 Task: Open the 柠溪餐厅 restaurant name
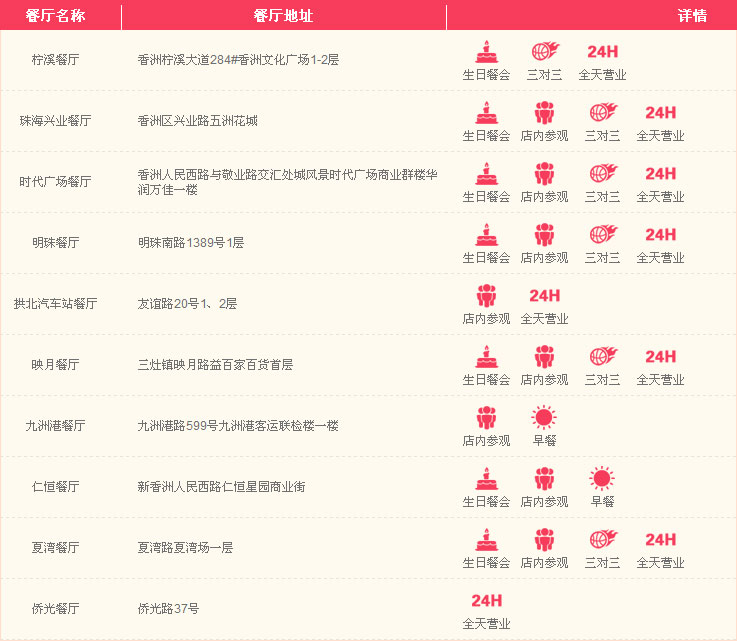click(x=55, y=60)
